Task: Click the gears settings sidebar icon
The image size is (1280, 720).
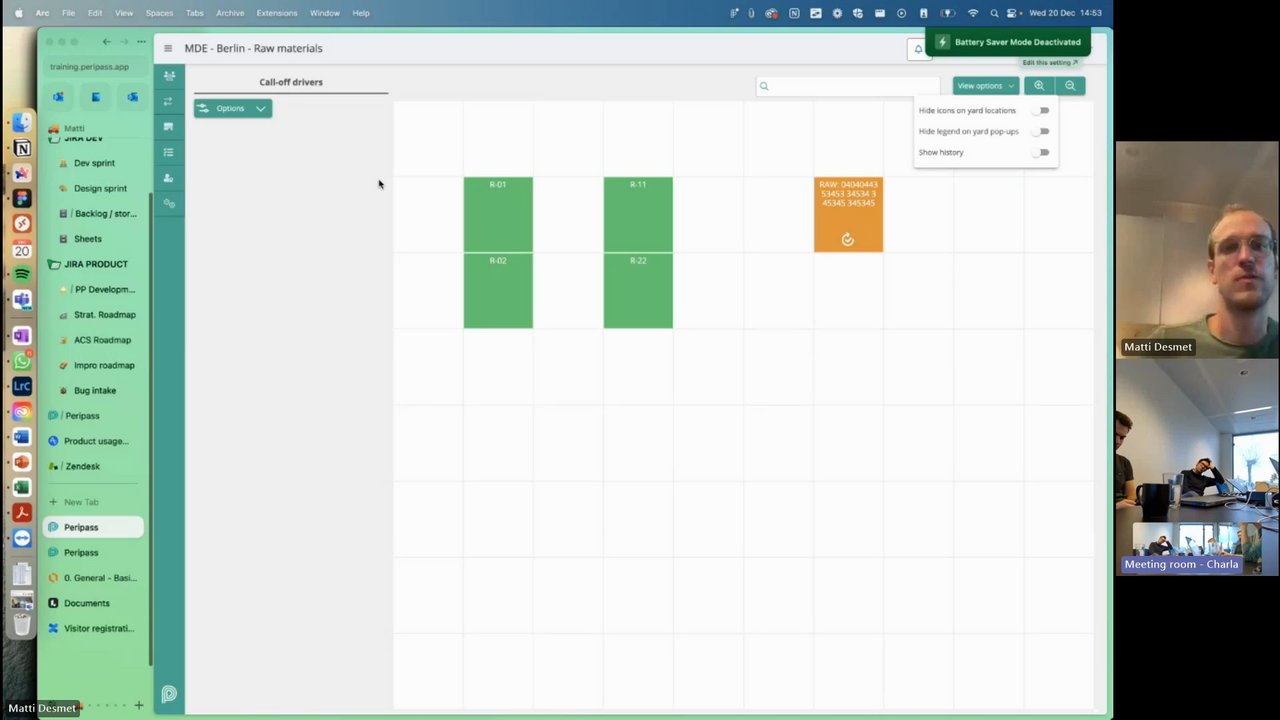Action: (x=168, y=203)
